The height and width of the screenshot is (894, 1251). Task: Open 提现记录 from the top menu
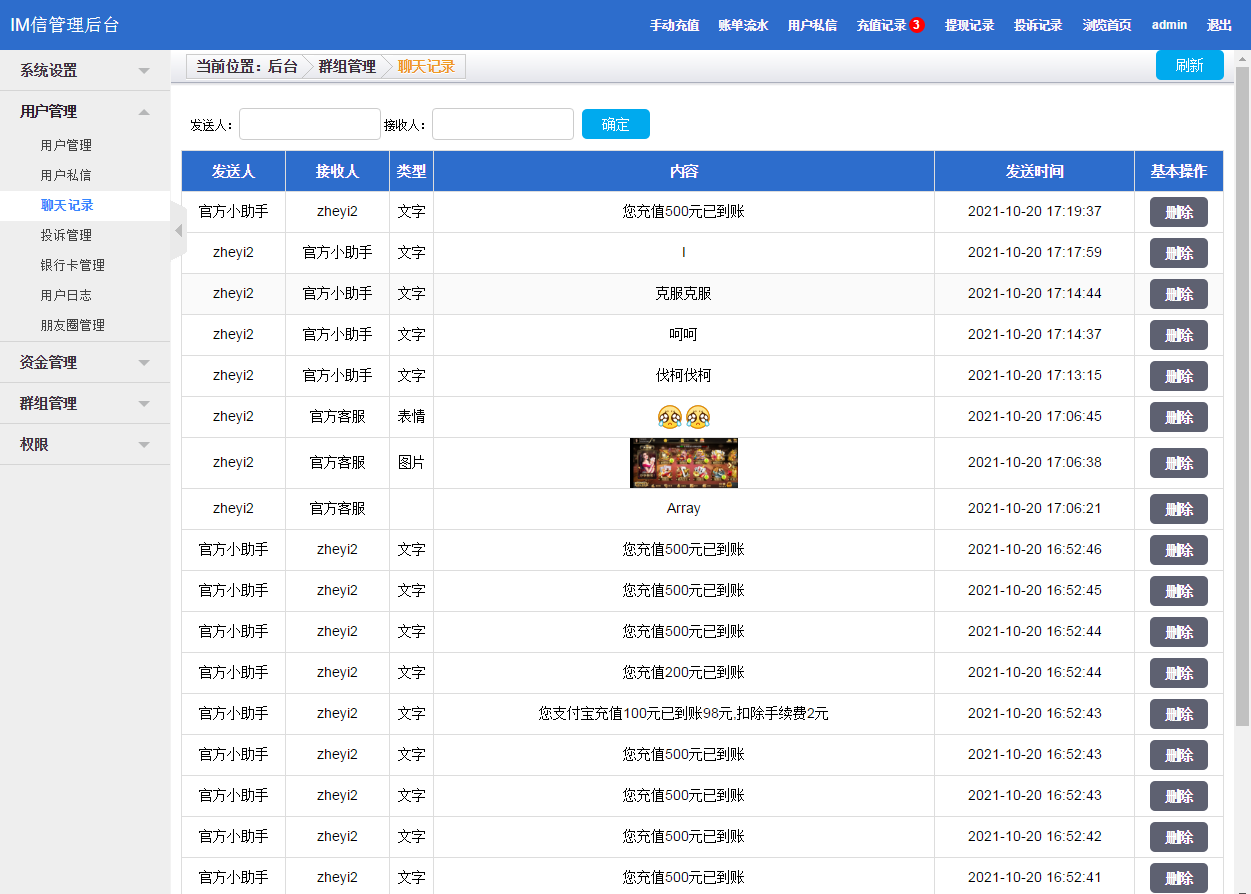point(969,25)
